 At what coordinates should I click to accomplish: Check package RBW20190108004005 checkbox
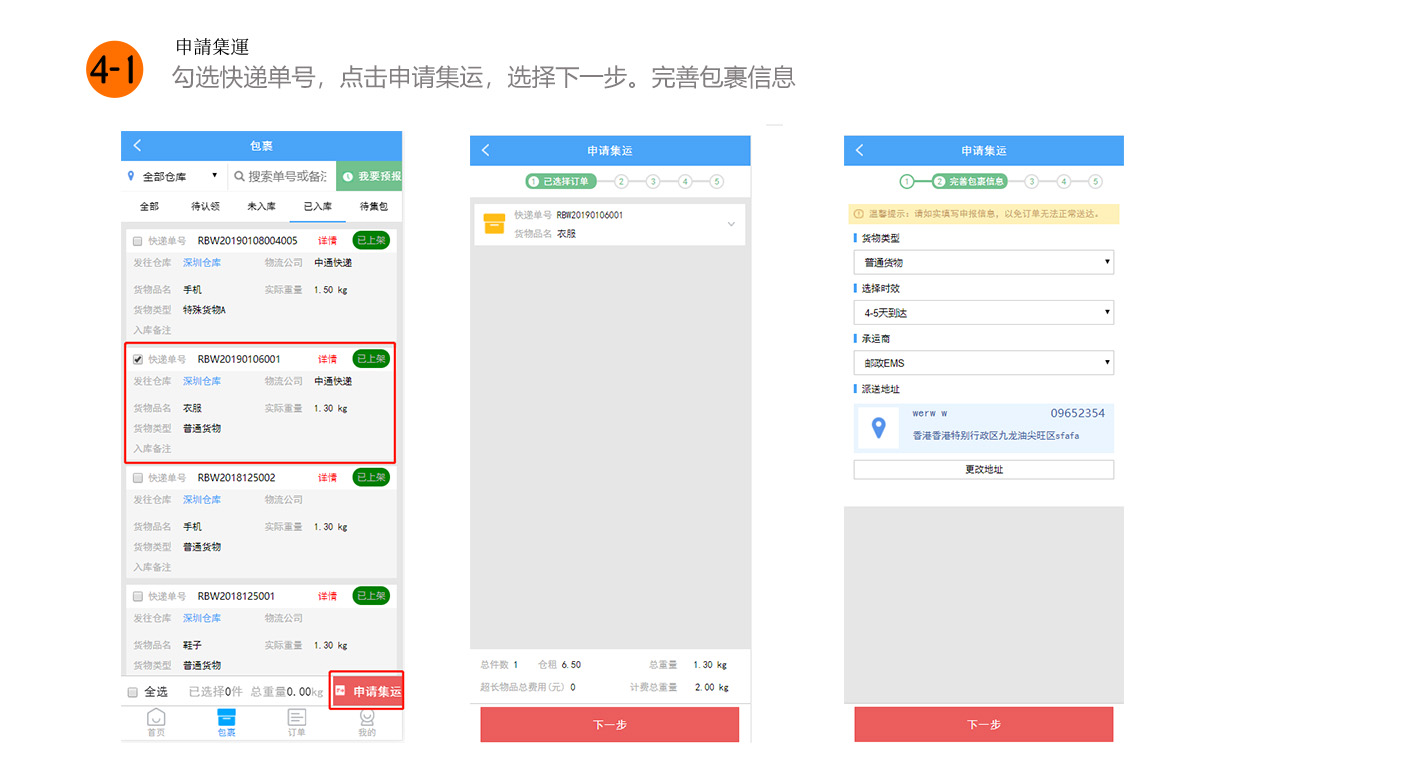[138, 241]
